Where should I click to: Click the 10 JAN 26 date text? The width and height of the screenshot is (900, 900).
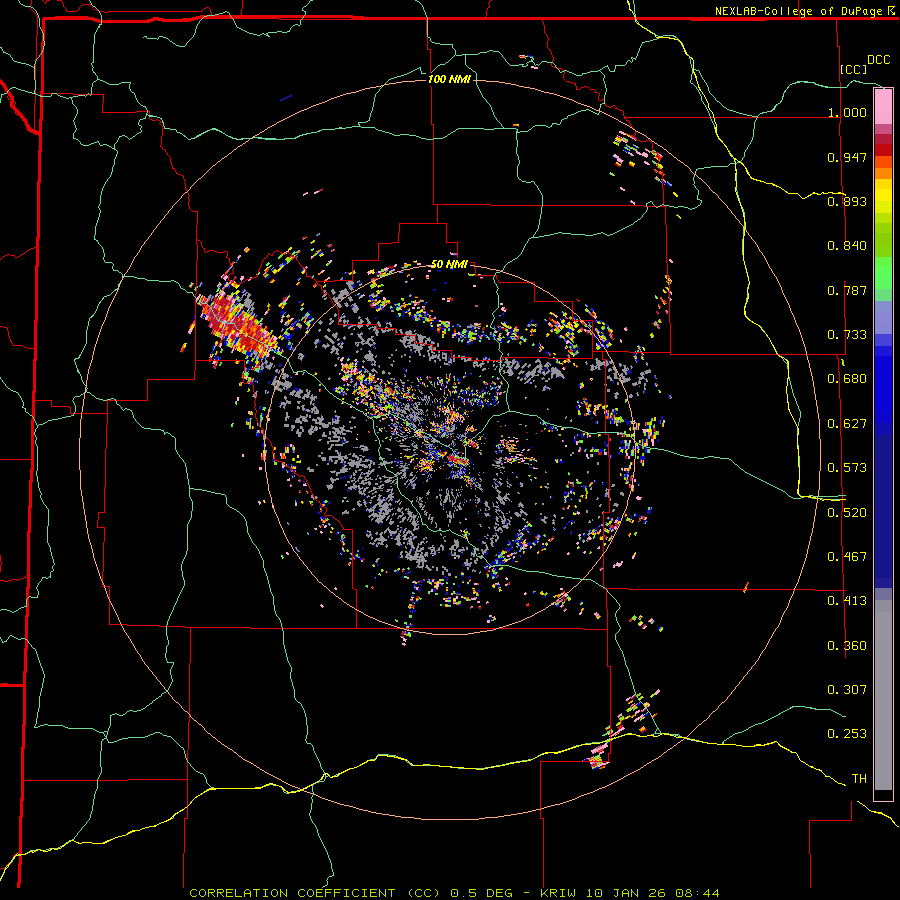coord(626,893)
